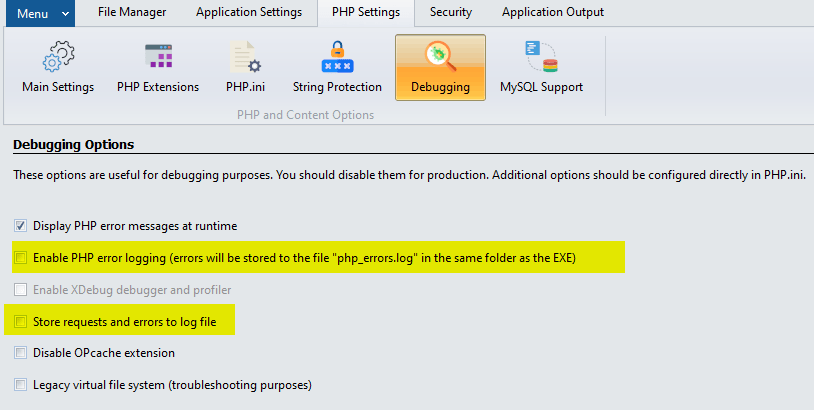Select the Debugging bug icon

point(440,57)
